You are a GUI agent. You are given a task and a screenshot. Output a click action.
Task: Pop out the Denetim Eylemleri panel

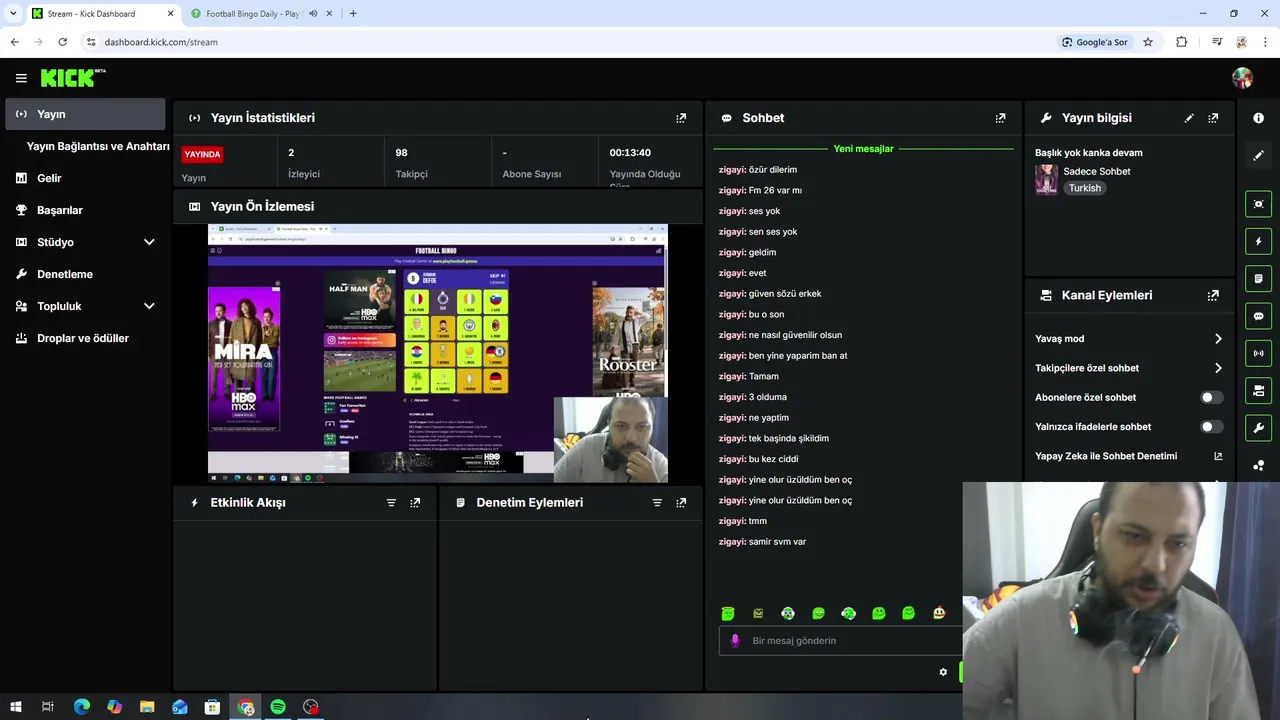tap(681, 503)
